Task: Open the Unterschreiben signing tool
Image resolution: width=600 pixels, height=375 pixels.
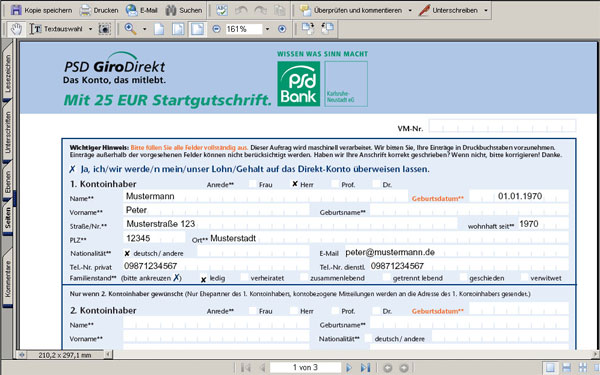Action: 448,10
